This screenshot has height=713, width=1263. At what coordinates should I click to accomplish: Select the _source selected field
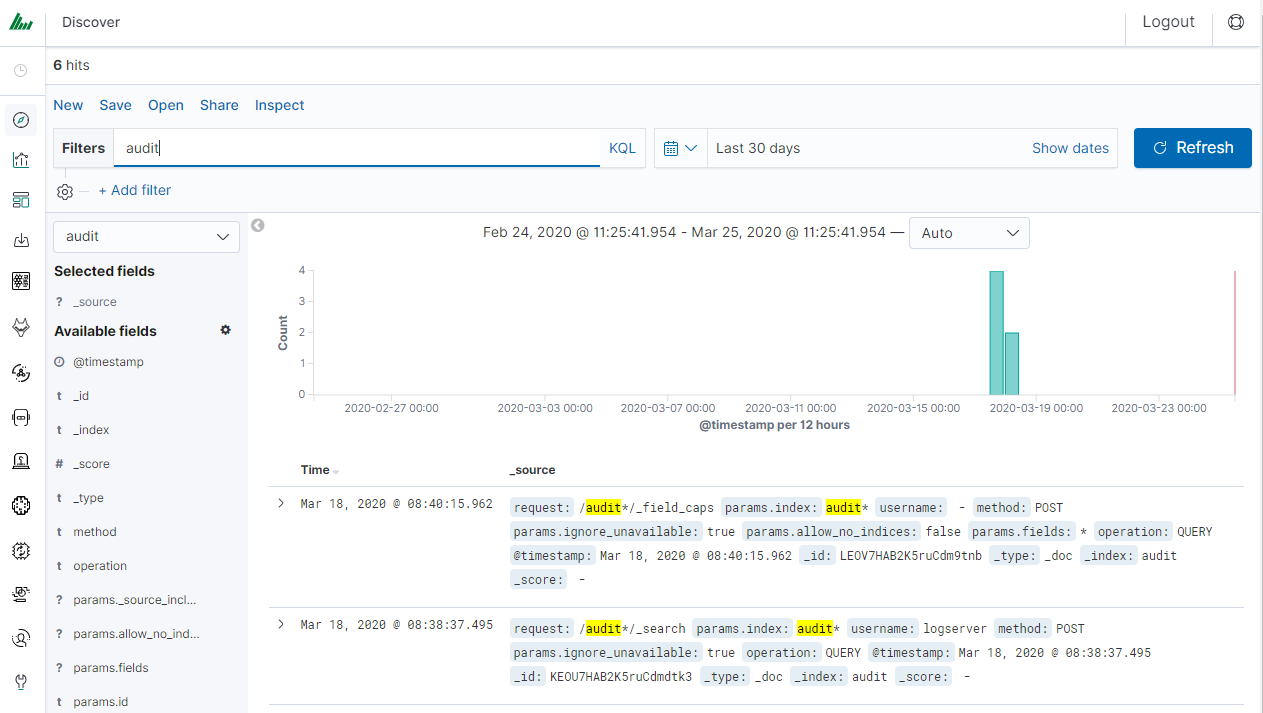point(94,302)
